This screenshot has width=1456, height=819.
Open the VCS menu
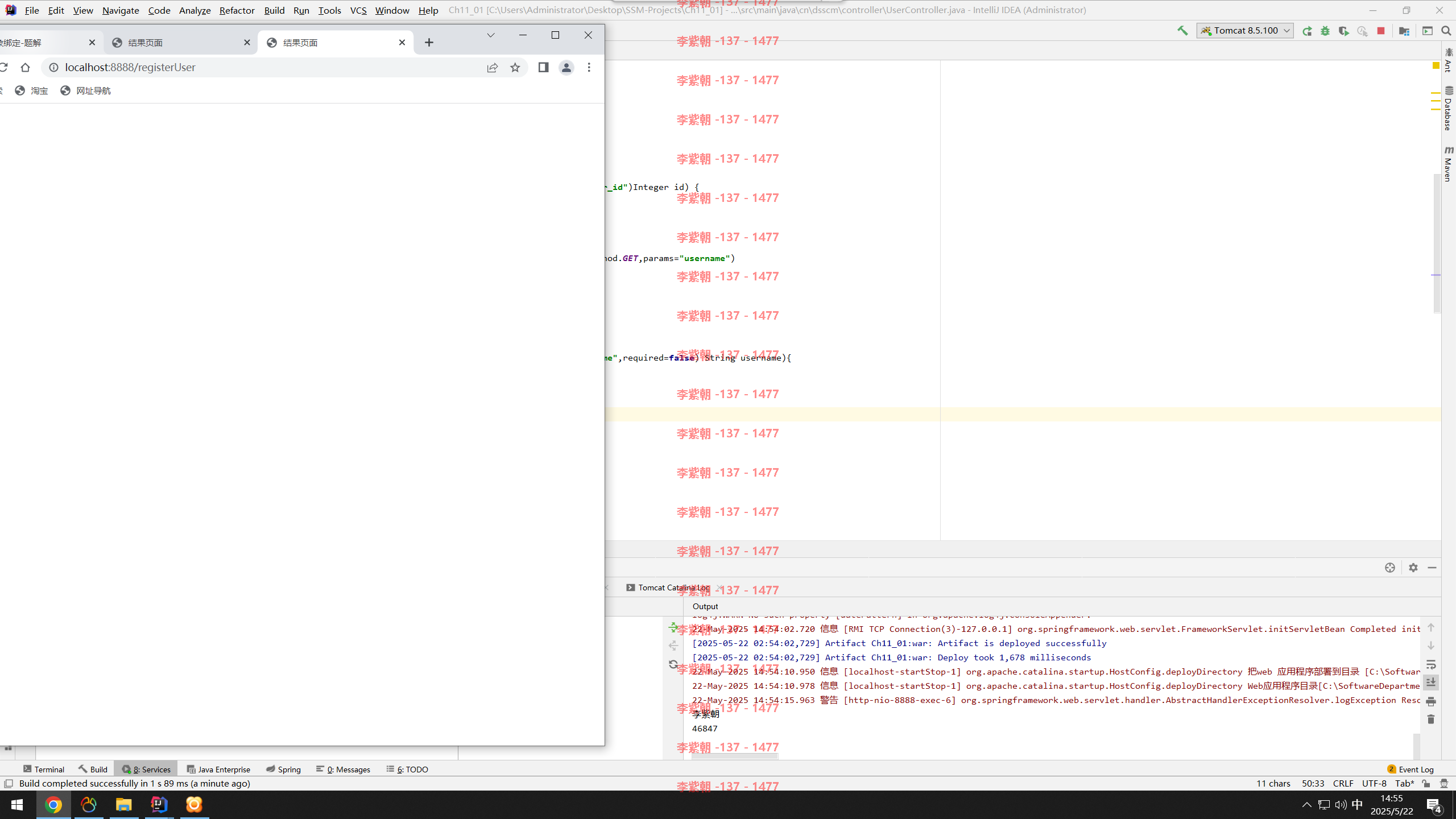coord(358,10)
